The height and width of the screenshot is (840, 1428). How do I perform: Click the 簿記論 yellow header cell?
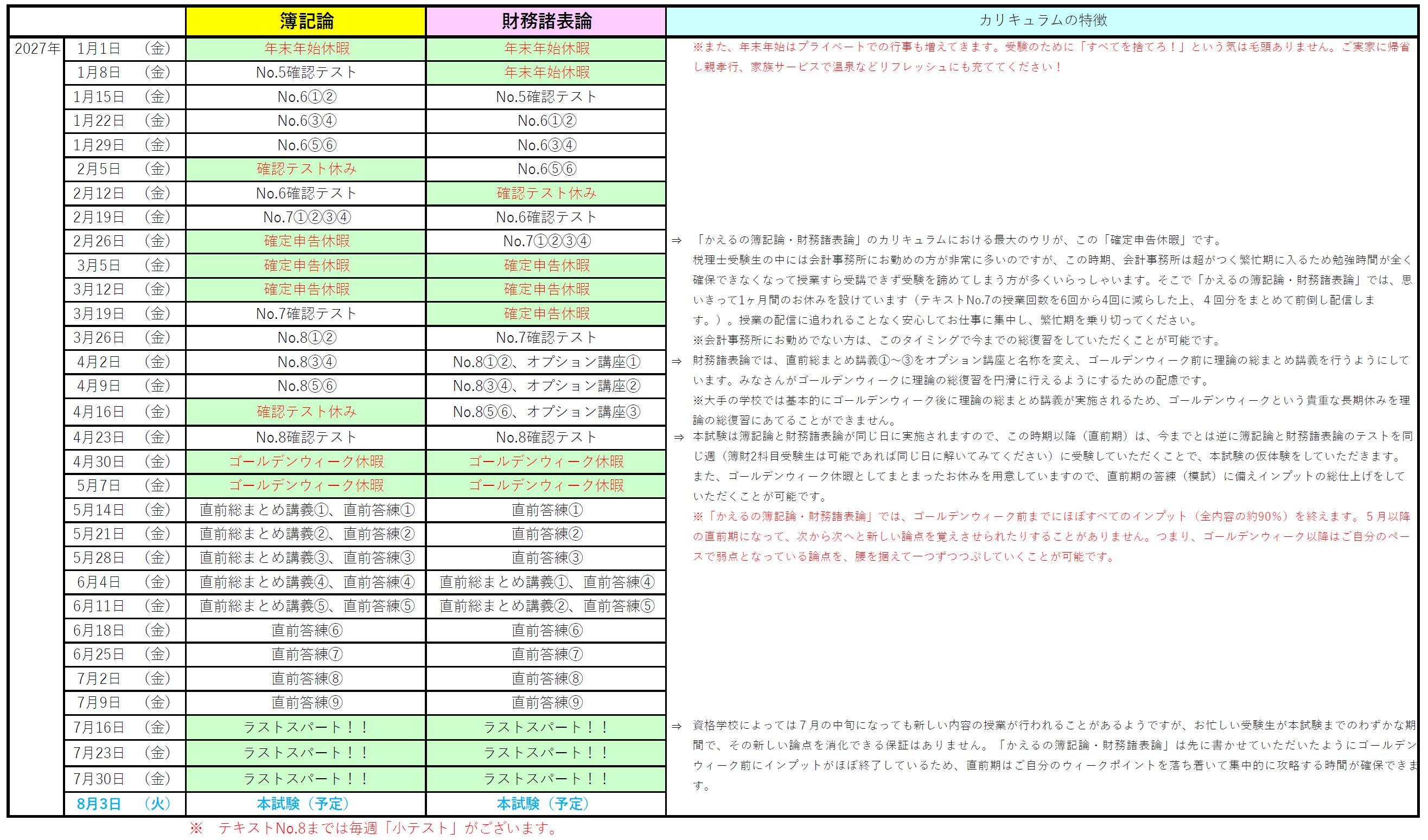[306, 22]
